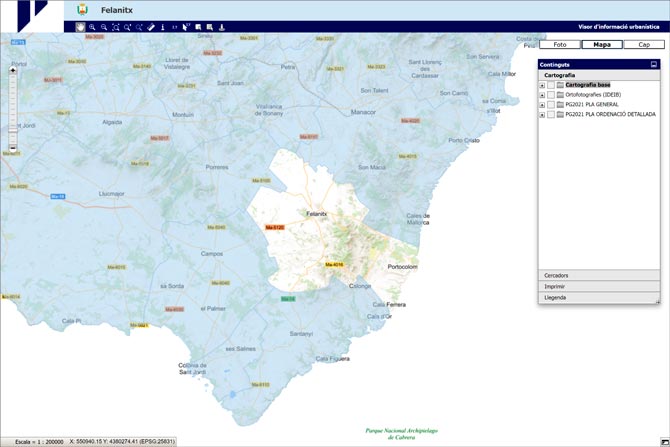Expand the Imprimir section
This screenshot has width=670, height=447.
click(599, 286)
